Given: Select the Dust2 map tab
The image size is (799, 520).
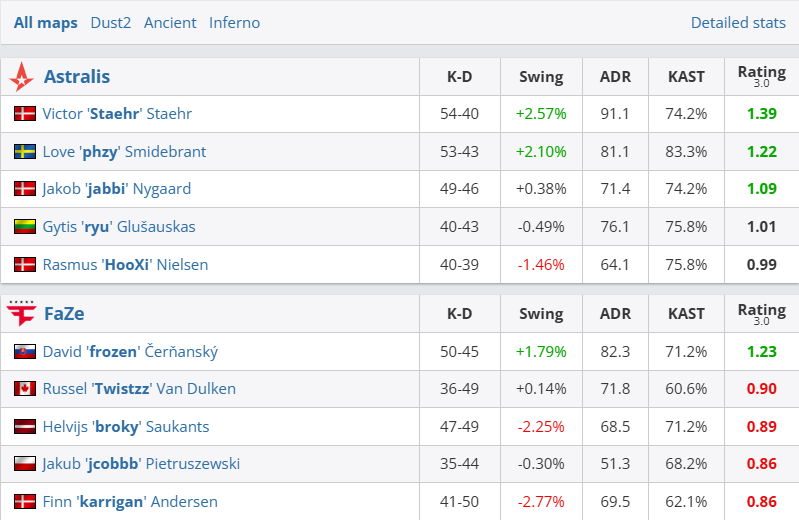Looking at the screenshot, I should click(111, 22).
